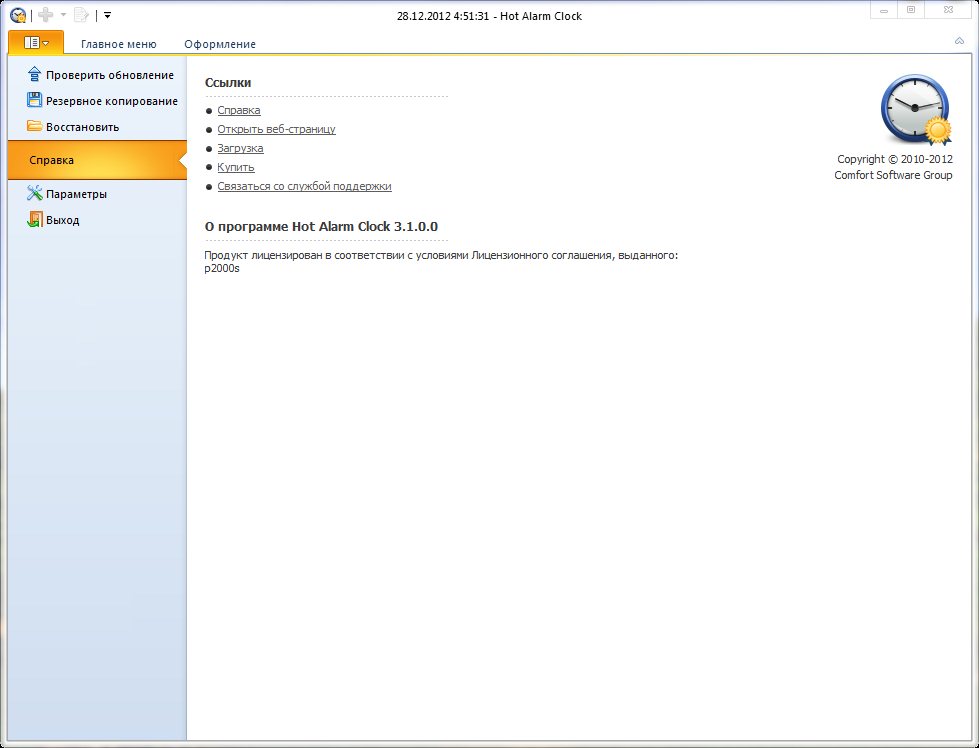Open the orange application menu tab

coord(36,42)
